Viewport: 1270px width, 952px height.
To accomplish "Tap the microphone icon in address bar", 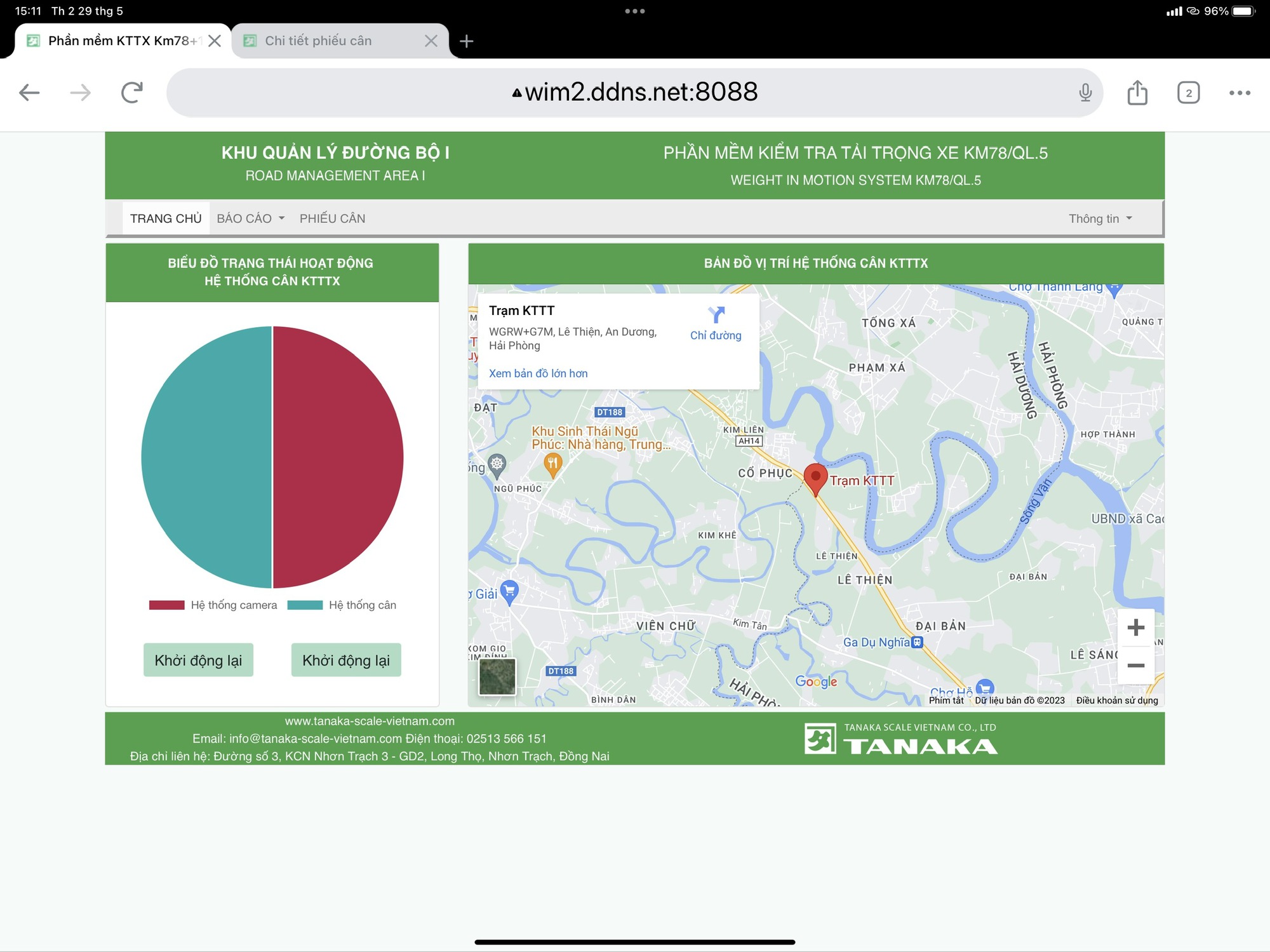I will point(1085,93).
